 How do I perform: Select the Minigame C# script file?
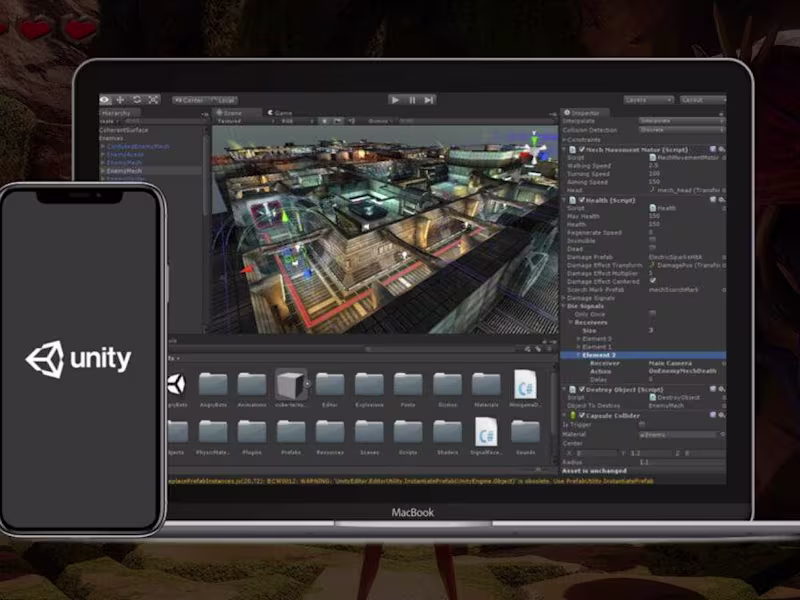coord(525,385)
